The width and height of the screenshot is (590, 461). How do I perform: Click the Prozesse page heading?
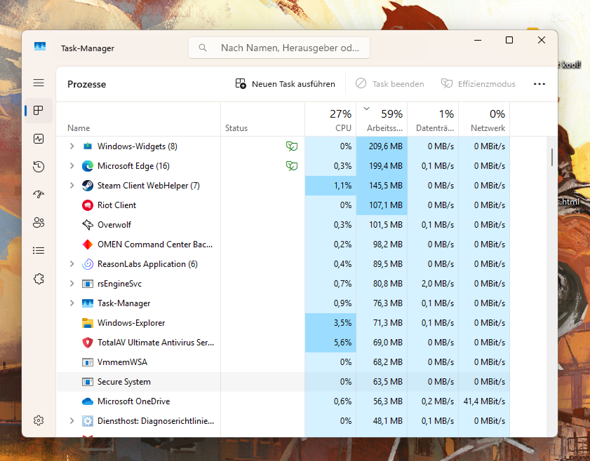tap(87, 84)
